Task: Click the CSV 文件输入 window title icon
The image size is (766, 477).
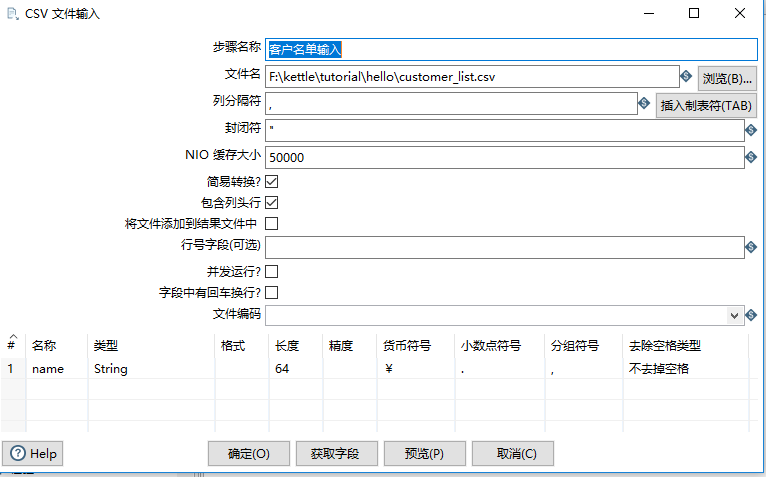Action: (13, 13)
